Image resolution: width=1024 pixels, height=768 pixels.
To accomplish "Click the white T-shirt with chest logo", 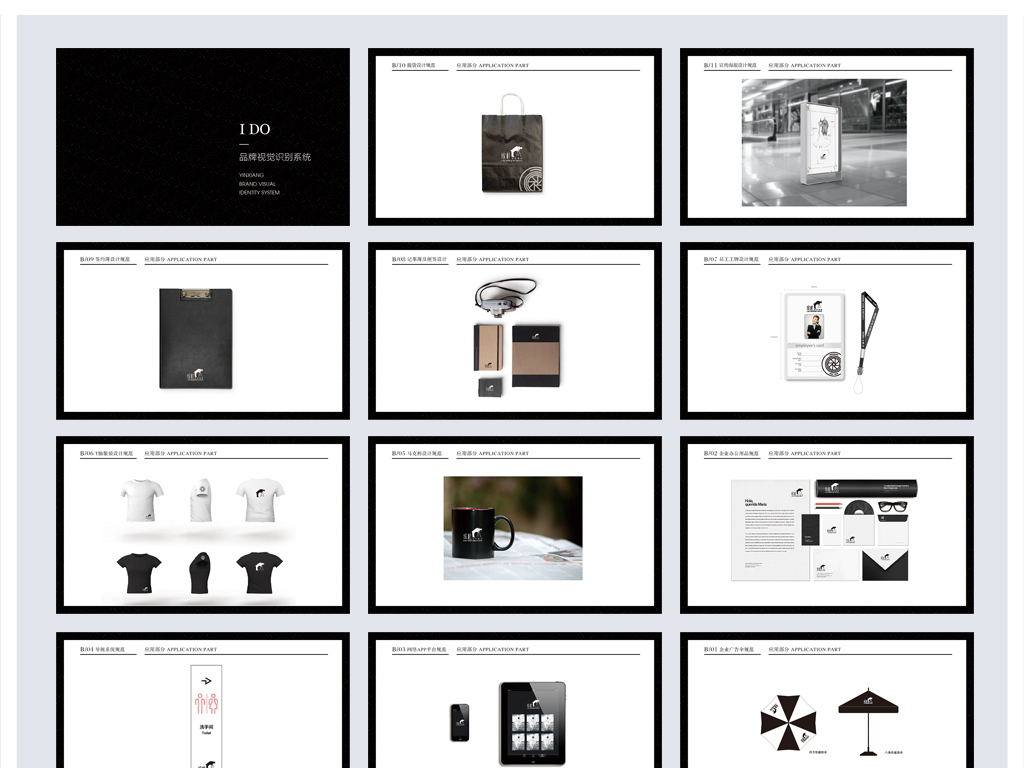I will click(260, 499).
